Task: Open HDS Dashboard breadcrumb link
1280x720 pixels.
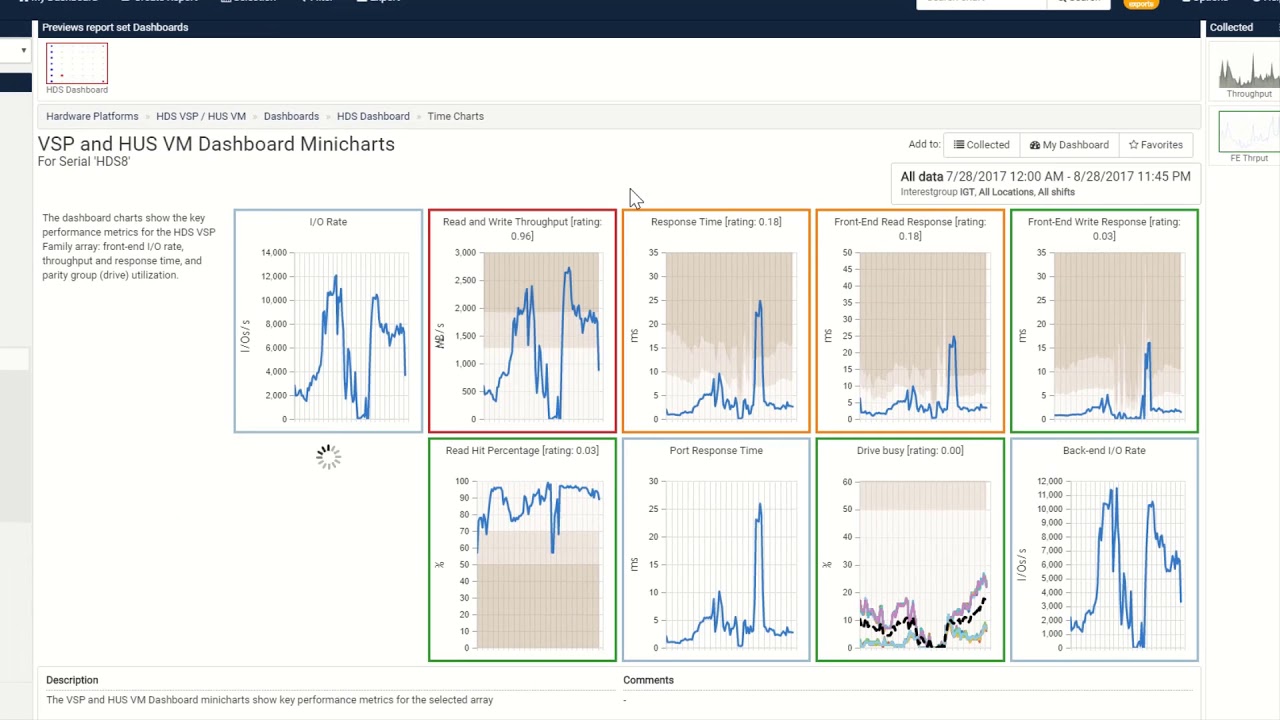Action: [373, 116]
